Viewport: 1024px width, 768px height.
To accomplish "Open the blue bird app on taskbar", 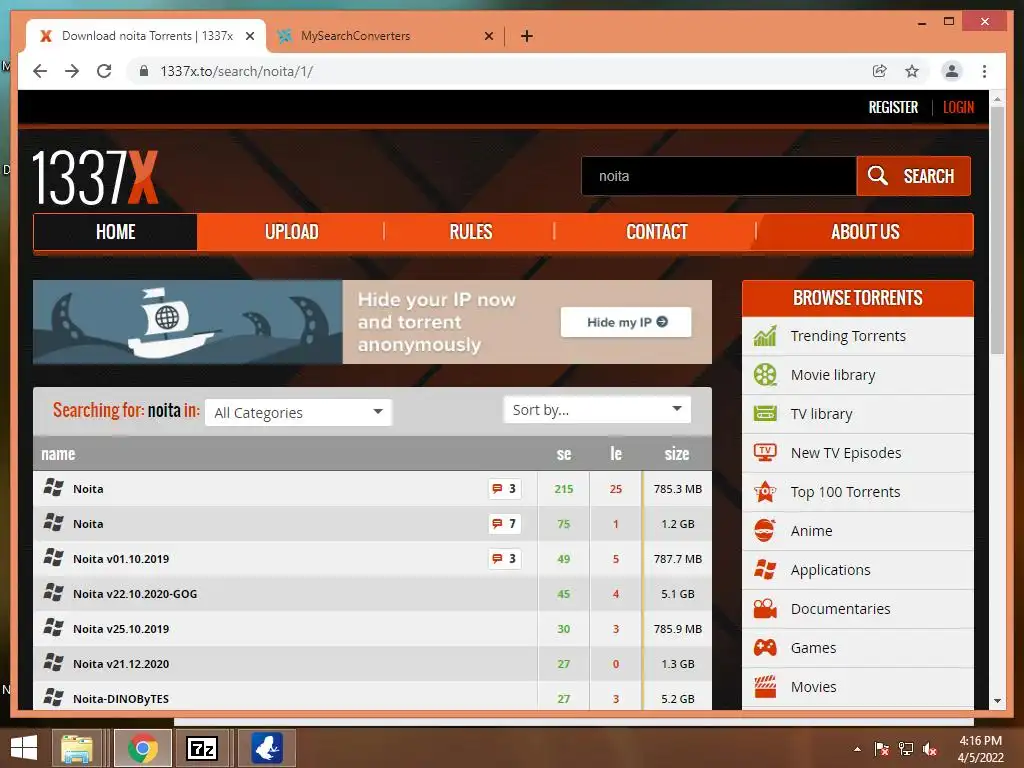I will [x=266, y=748].
